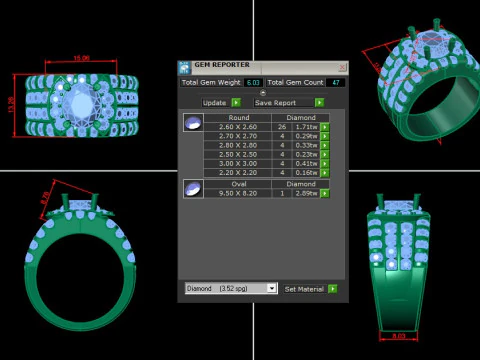Click green arrow on 9.50 X 8.20 row
Screen dimensions: 480x360
point(324,193)
